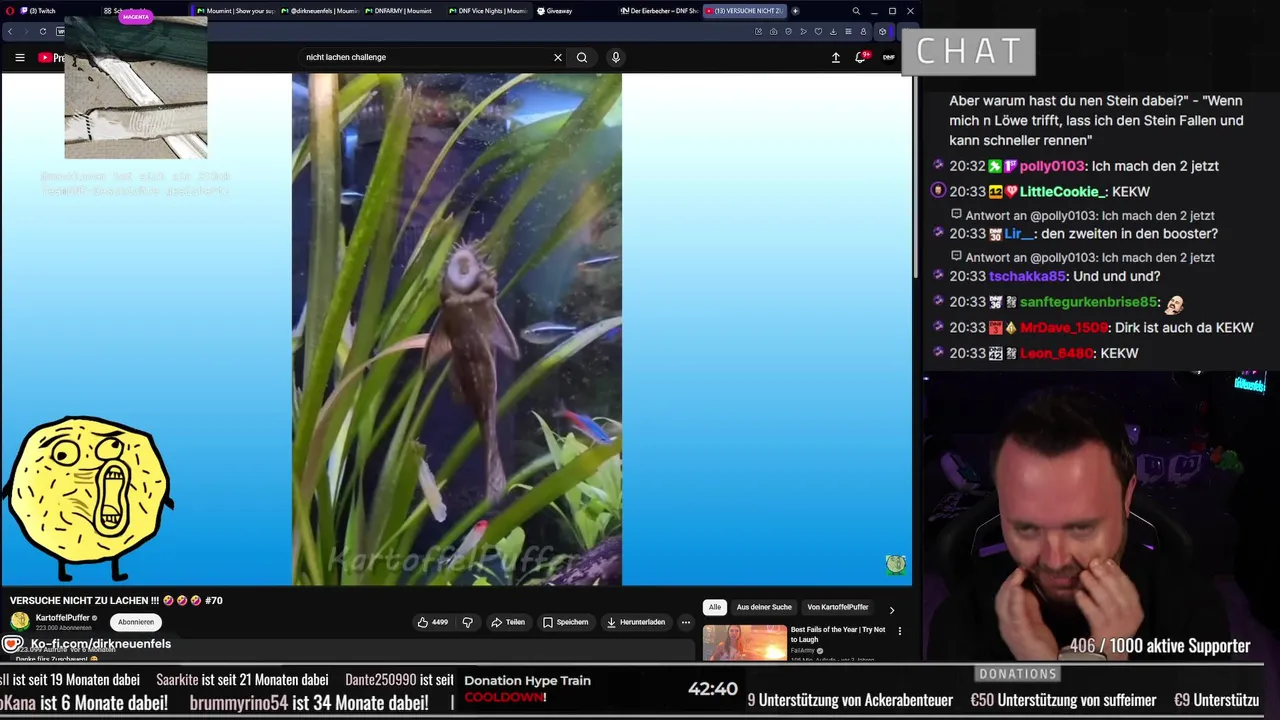Clear the YouTube search field text

click(558, 57)
